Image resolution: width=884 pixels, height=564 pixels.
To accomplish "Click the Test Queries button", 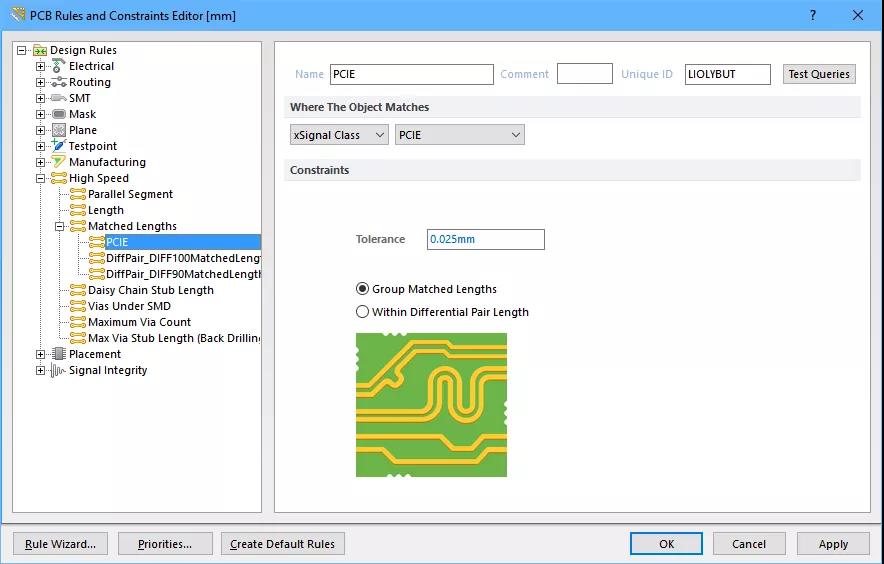I will coord(819,74).
